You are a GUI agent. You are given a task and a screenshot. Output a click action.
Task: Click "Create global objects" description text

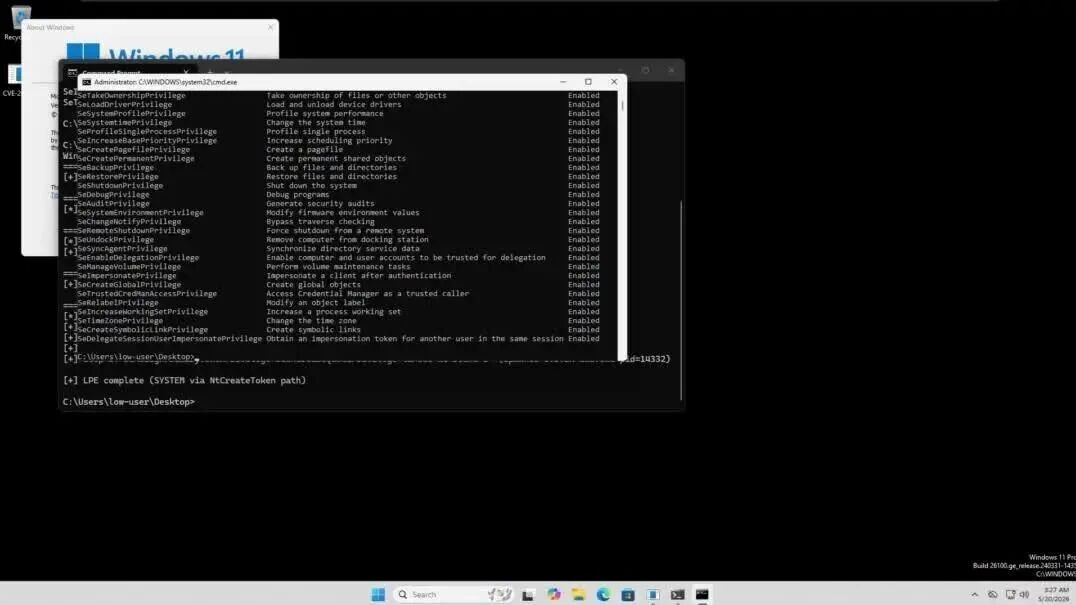[x=314, y=285]
